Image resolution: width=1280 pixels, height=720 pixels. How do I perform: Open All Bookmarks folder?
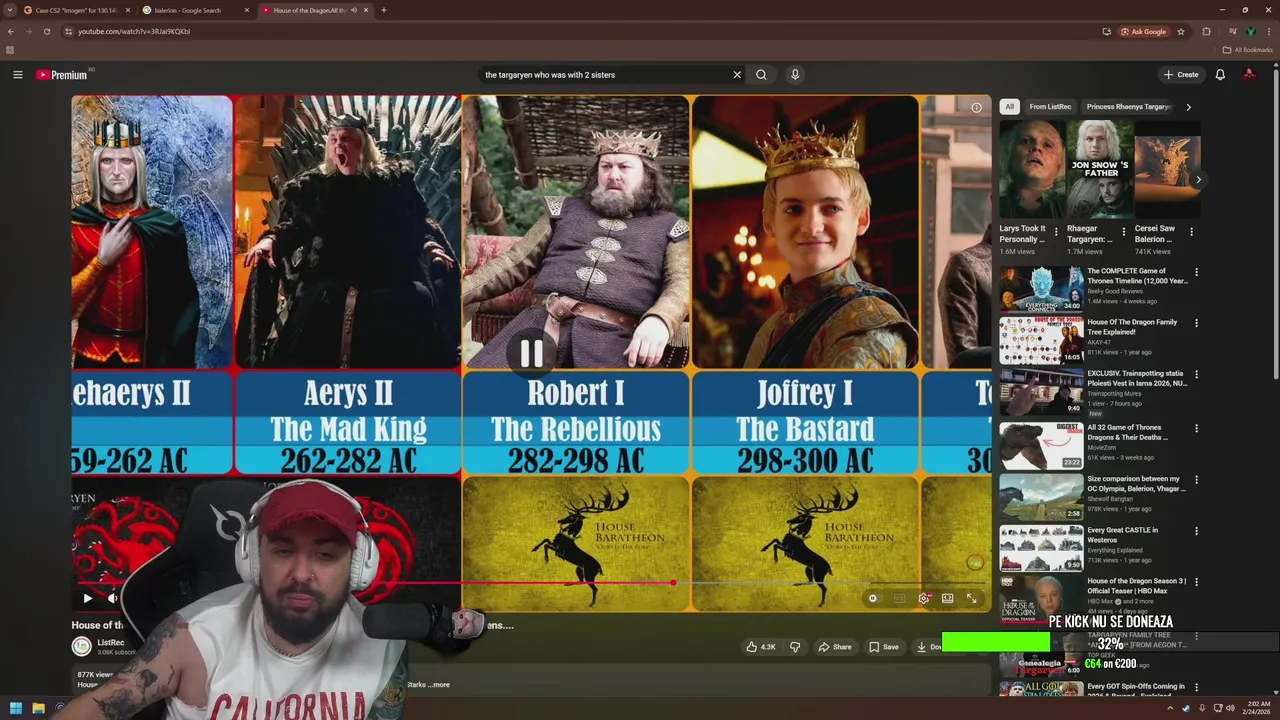point(1247,50)
